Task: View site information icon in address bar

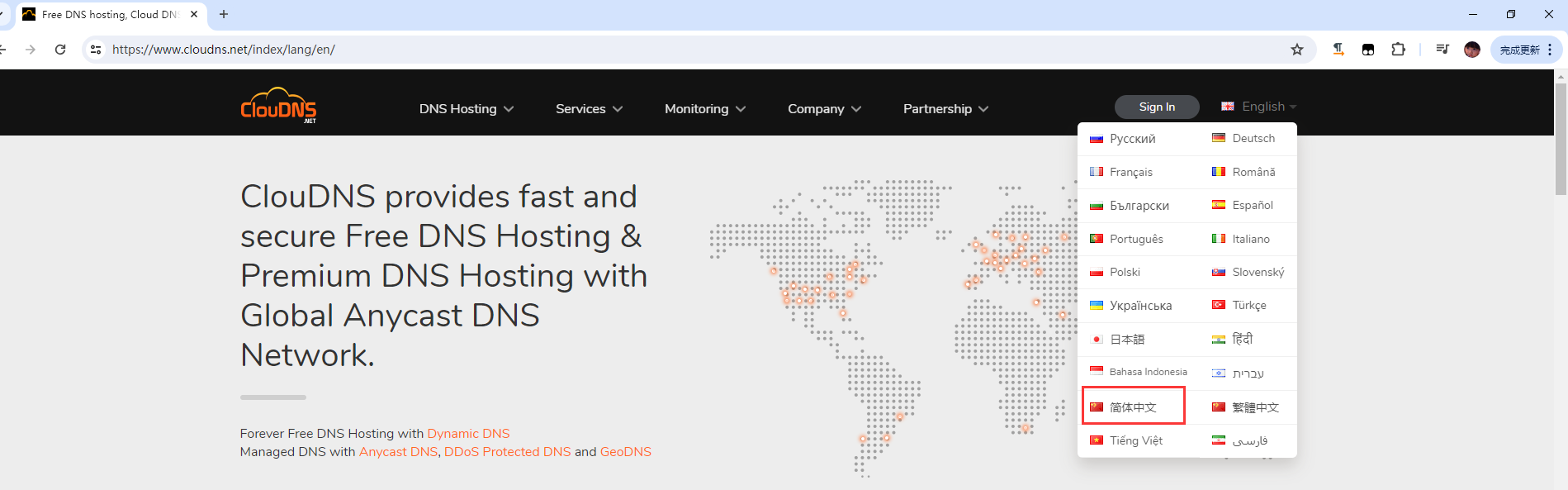Action: pos(96,50)
